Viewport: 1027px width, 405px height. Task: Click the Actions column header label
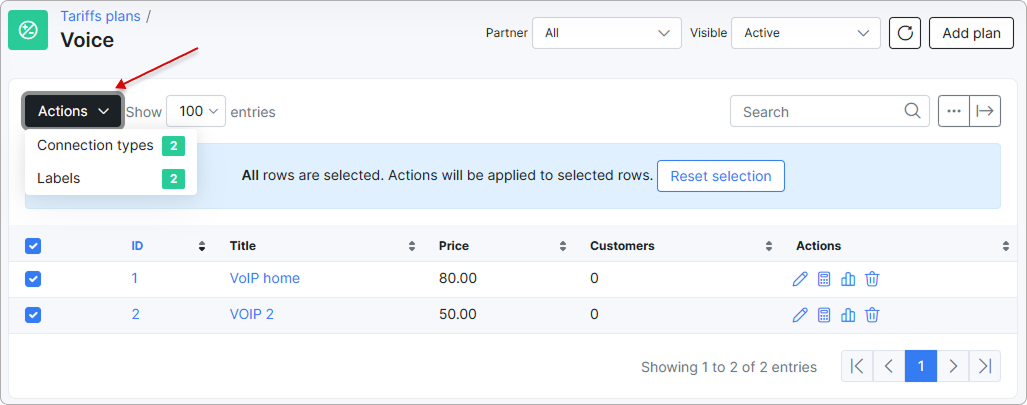819,246
